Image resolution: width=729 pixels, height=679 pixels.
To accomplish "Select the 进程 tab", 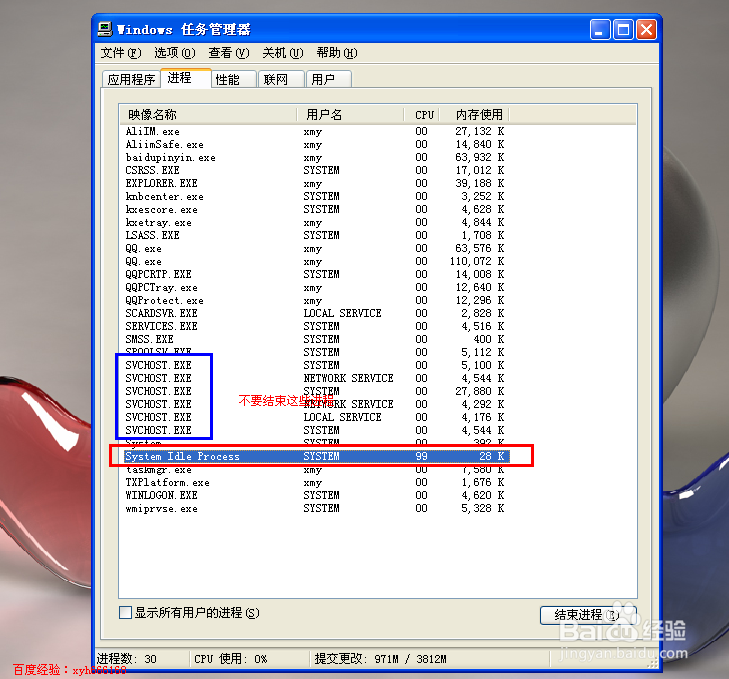I will pyautogui.click(x=186, y=78).
